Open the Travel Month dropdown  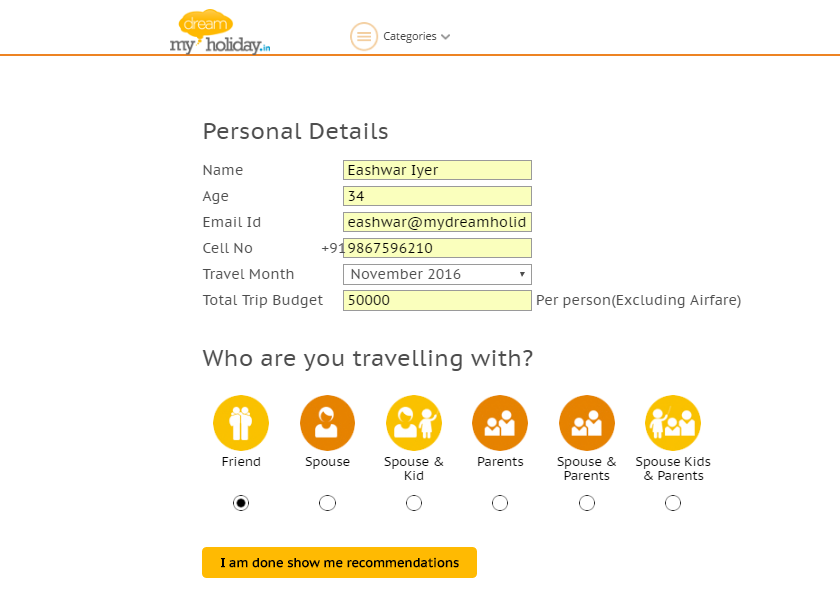pyautogui.click(x=437, y=274)
